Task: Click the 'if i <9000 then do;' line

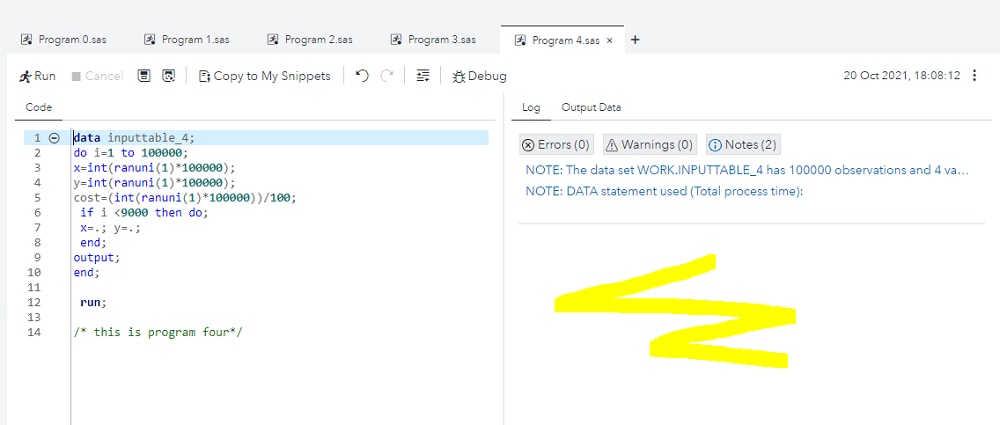Action: 144,212
